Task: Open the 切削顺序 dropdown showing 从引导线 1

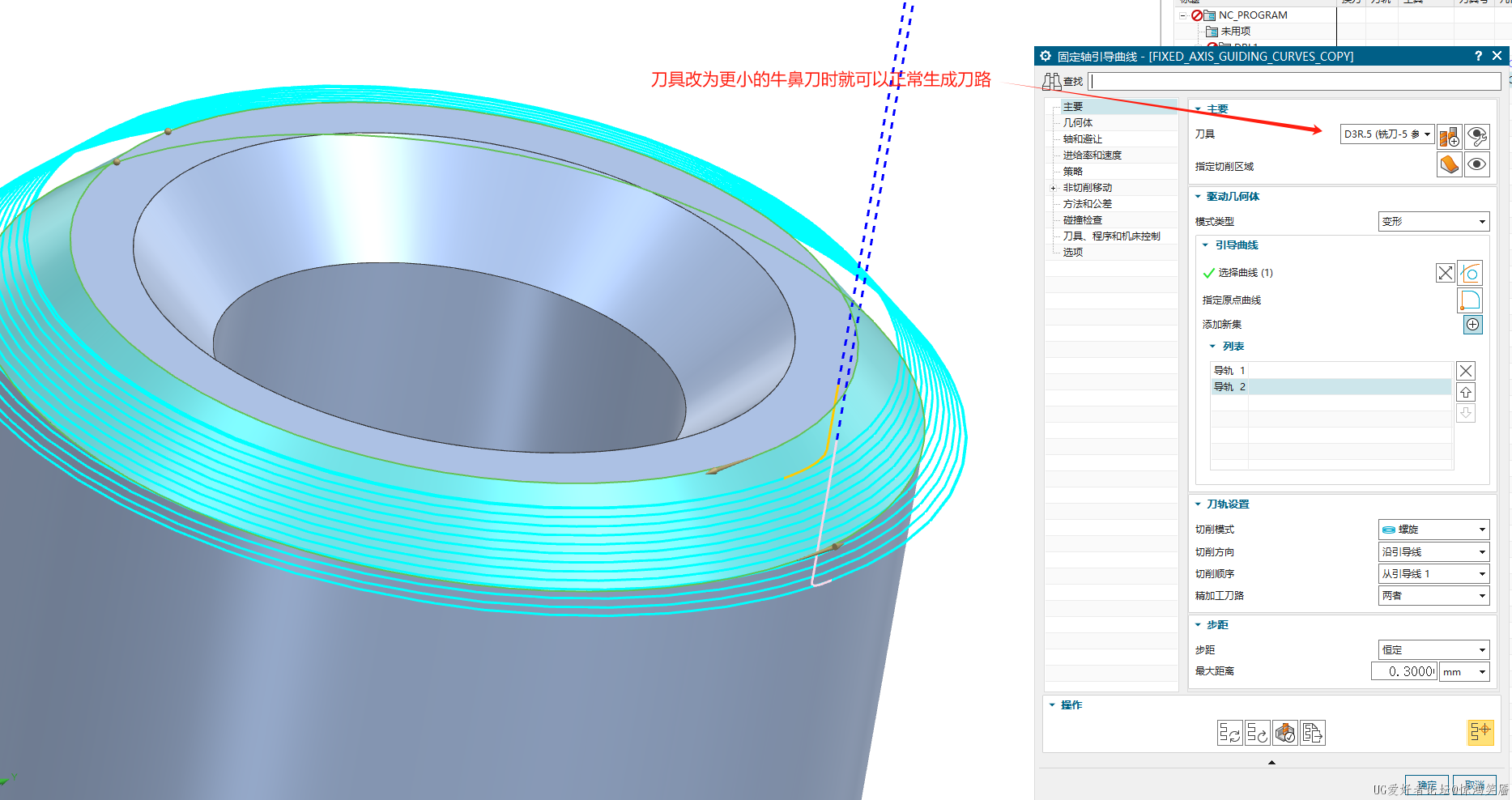Action: click(x=1433, y=573)
